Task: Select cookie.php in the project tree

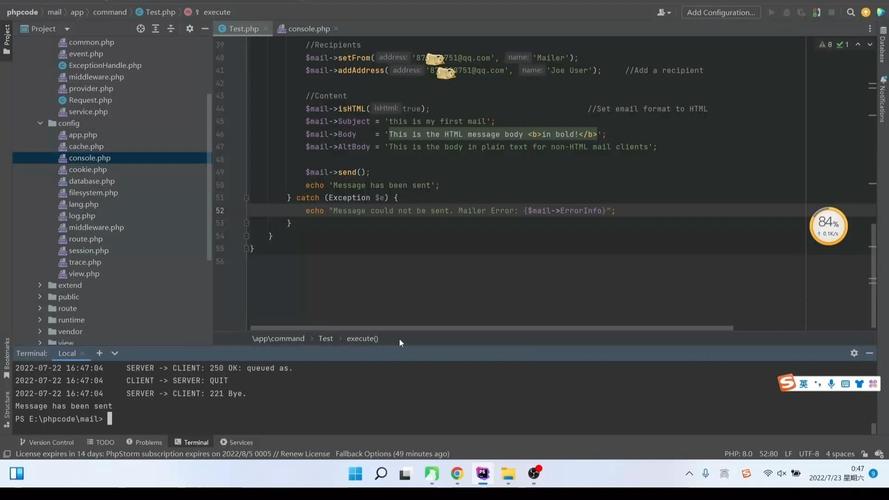Action: click(87, 170)
